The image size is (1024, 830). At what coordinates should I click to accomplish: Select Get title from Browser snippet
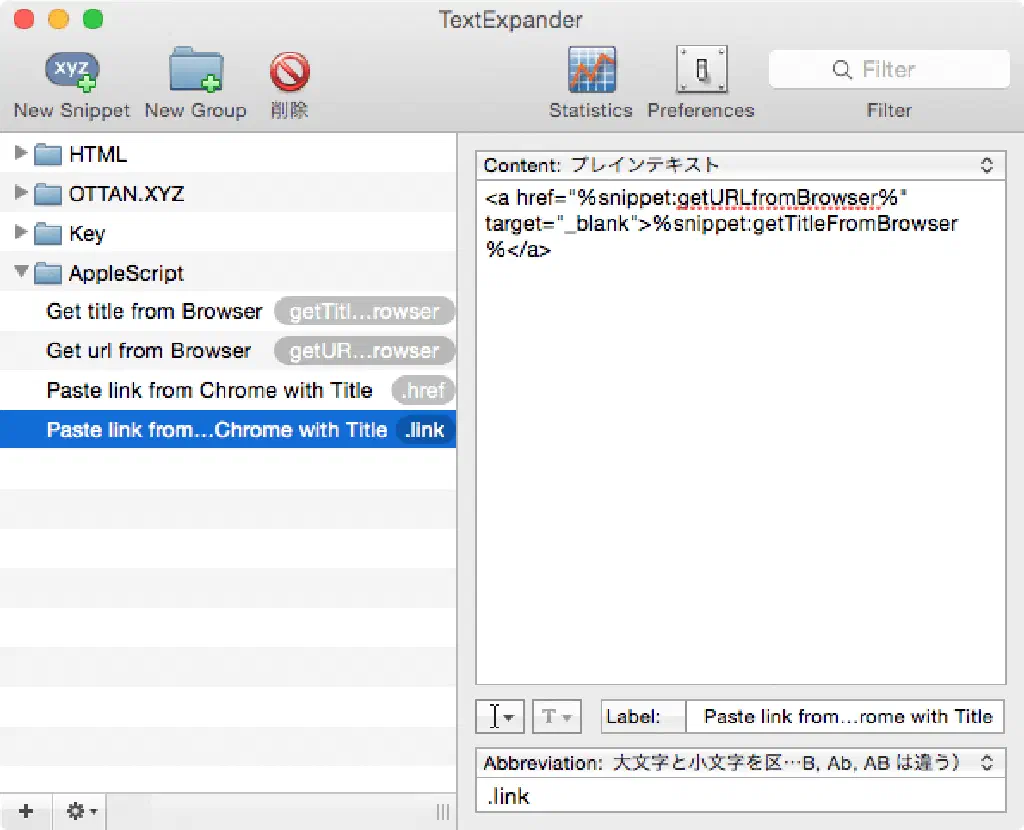click(x=155, y=312)
